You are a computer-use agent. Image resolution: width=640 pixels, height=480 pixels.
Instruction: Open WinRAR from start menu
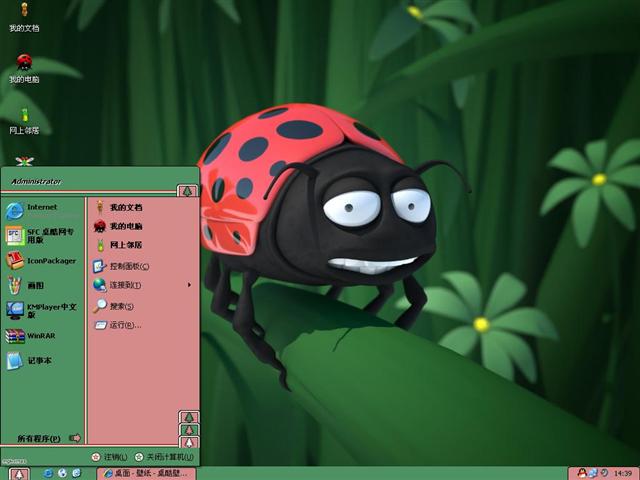click(x=43, y=336)
